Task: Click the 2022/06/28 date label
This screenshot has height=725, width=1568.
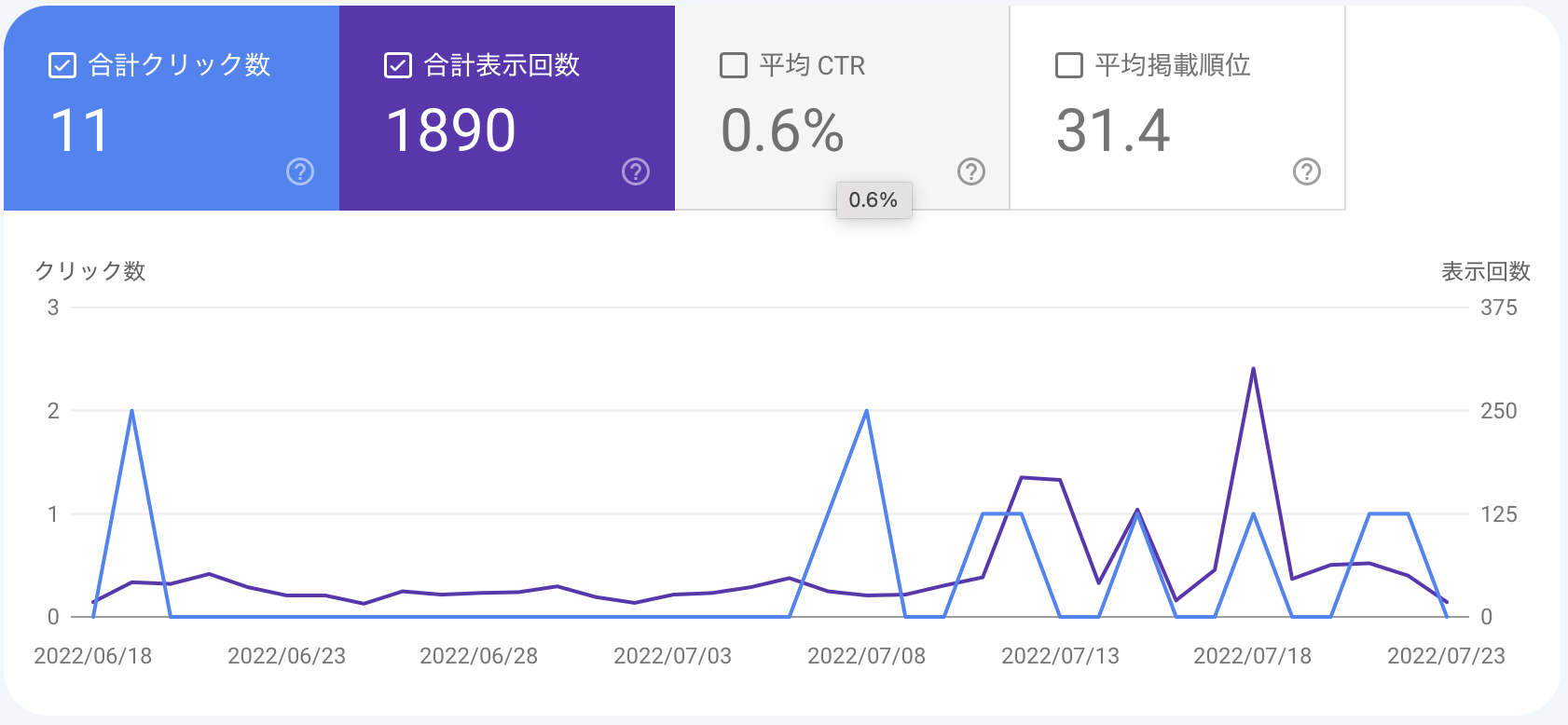Action: 479,656
